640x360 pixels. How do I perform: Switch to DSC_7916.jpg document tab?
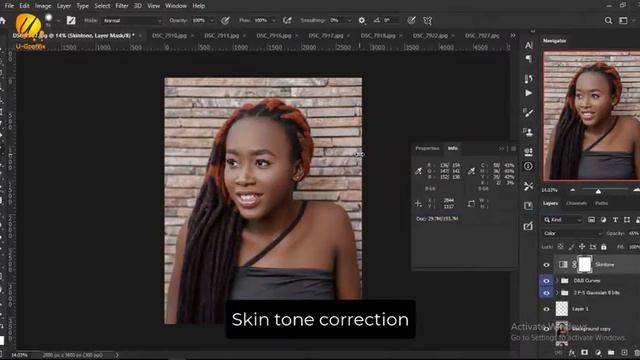click(x=273, y=36)
